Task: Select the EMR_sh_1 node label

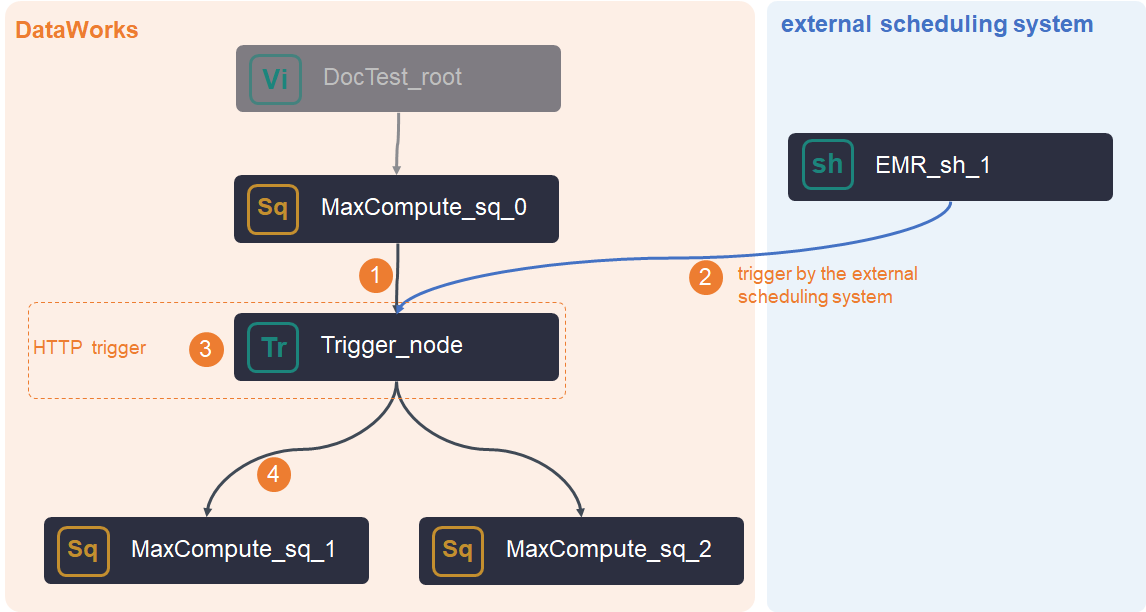Action: pyautogui.click(x=933, y=165)
